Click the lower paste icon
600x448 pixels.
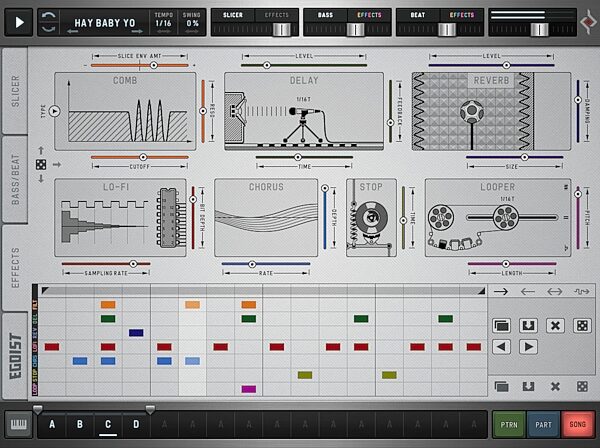[x=528, y=386]
